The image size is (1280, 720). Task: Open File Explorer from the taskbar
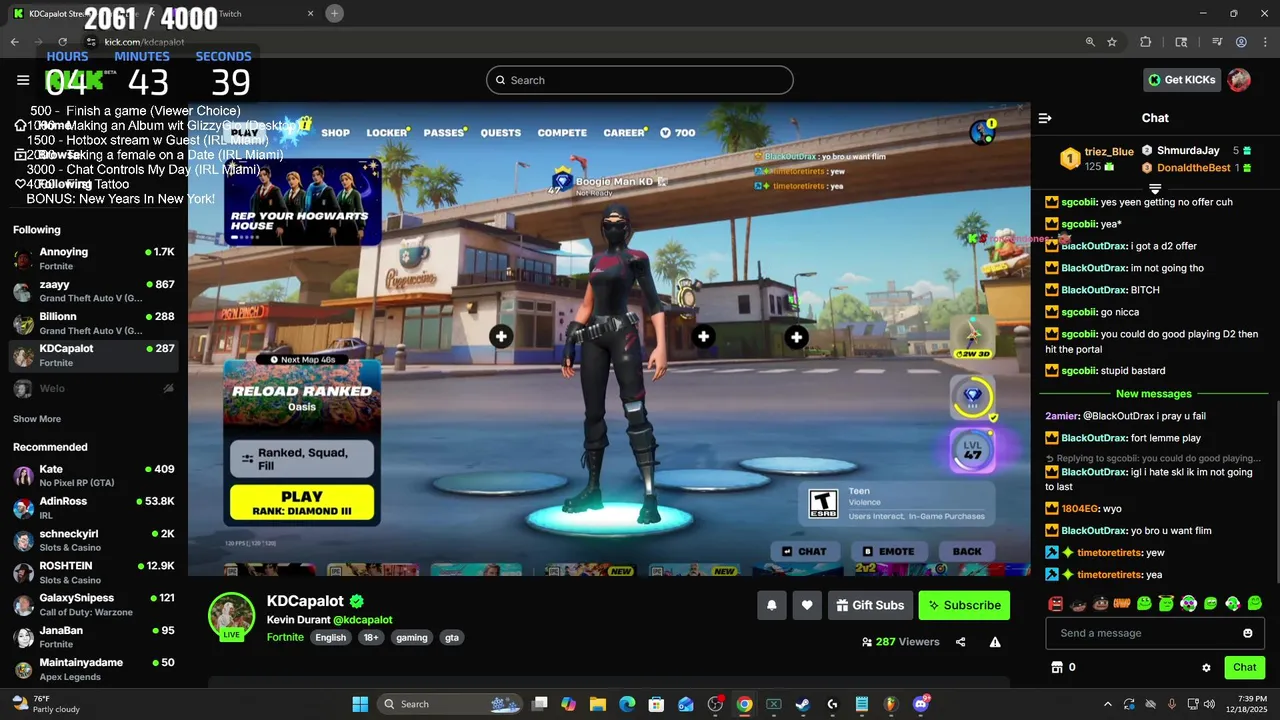tap(598, 704)
